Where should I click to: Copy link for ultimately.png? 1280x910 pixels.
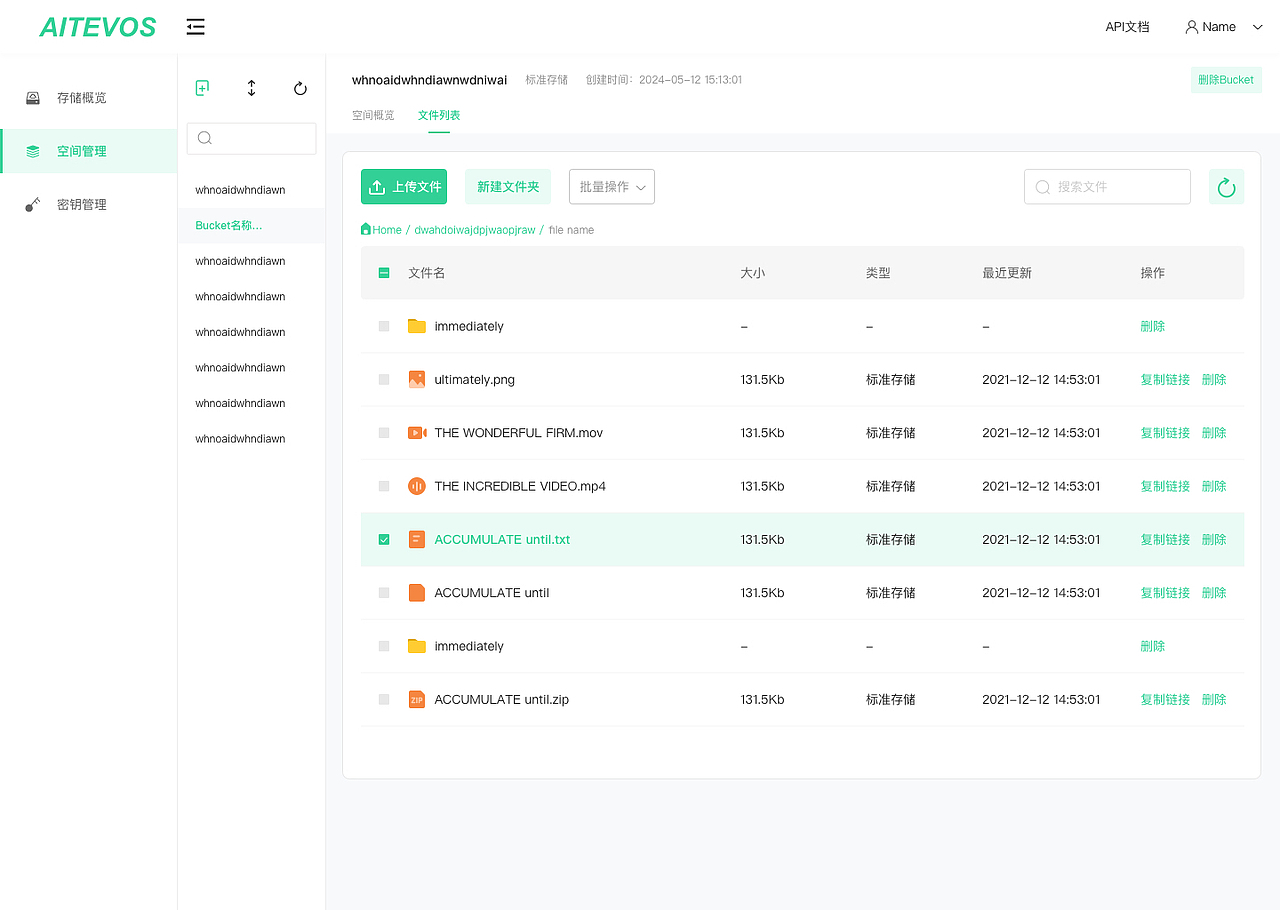tap(1165, 379)
